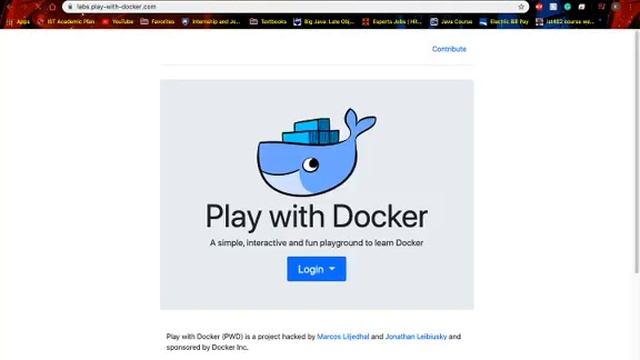Click the Play with Docker heading
Viewport: 640px width, 360px height.
[x=316, y=216]
